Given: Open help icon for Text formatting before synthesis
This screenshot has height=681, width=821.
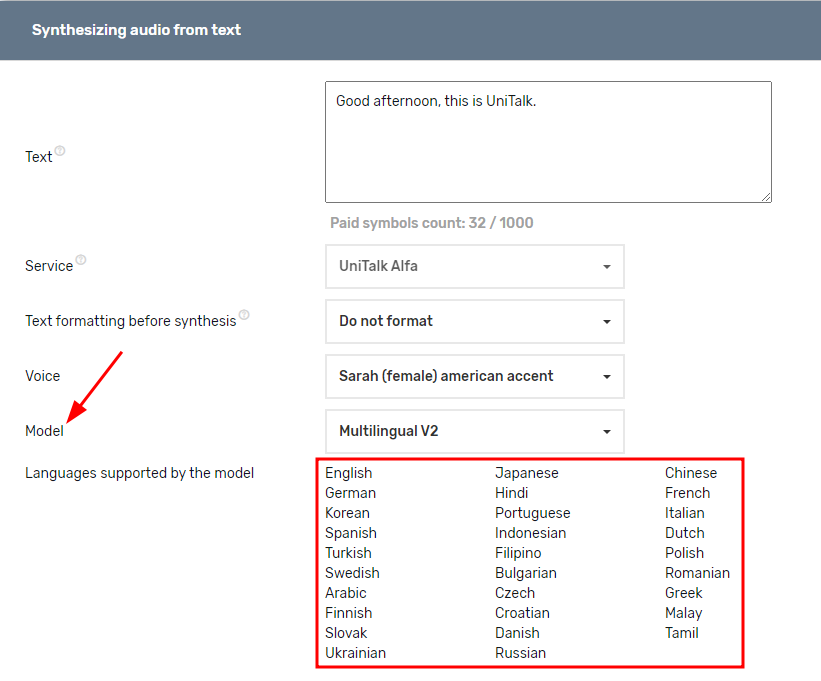Looking at the screenshot, I should [244, 315].
